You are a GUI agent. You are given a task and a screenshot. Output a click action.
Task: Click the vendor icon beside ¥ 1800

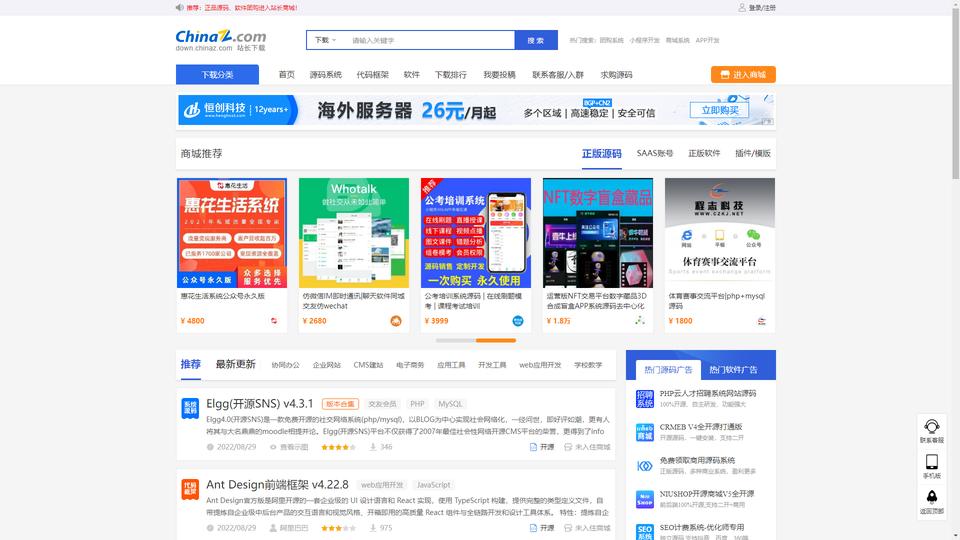[x=762, y=321]
